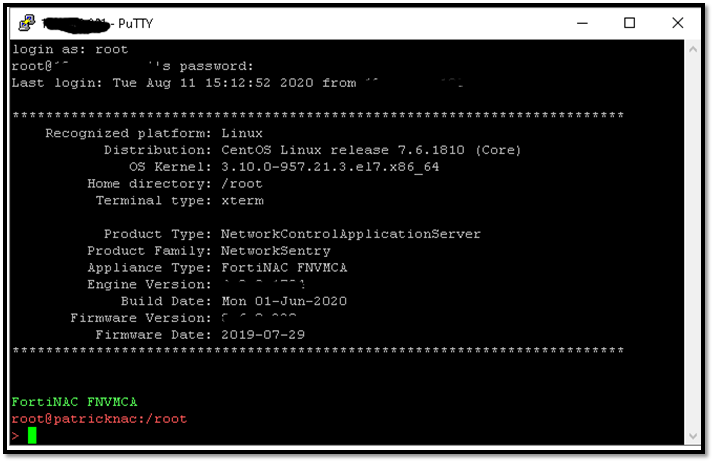Click the green terminal cursor block
The image size is (714, 463).
coord(32,435)
